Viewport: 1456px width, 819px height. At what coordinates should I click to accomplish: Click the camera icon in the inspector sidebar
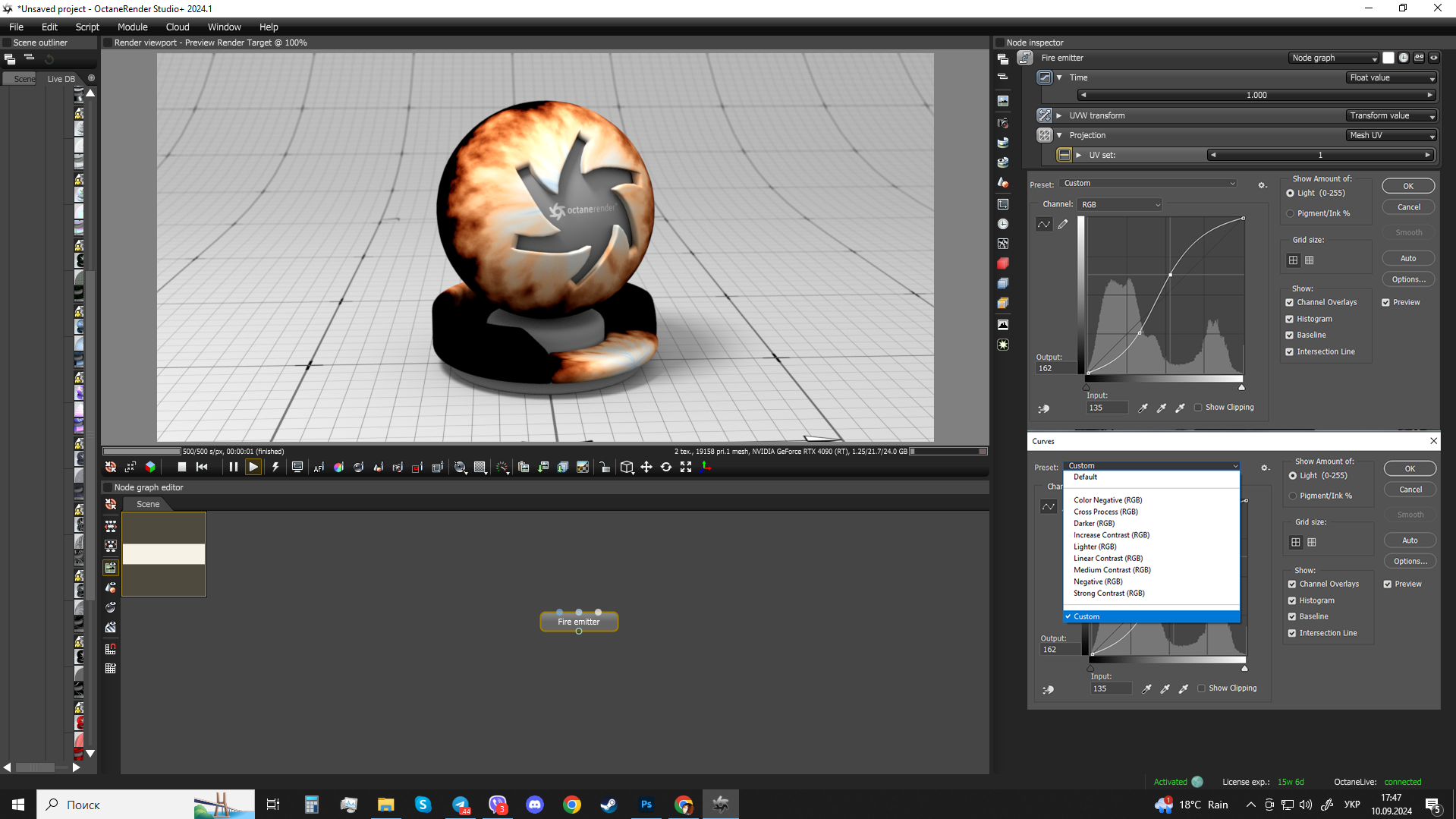click(1003, 122)
